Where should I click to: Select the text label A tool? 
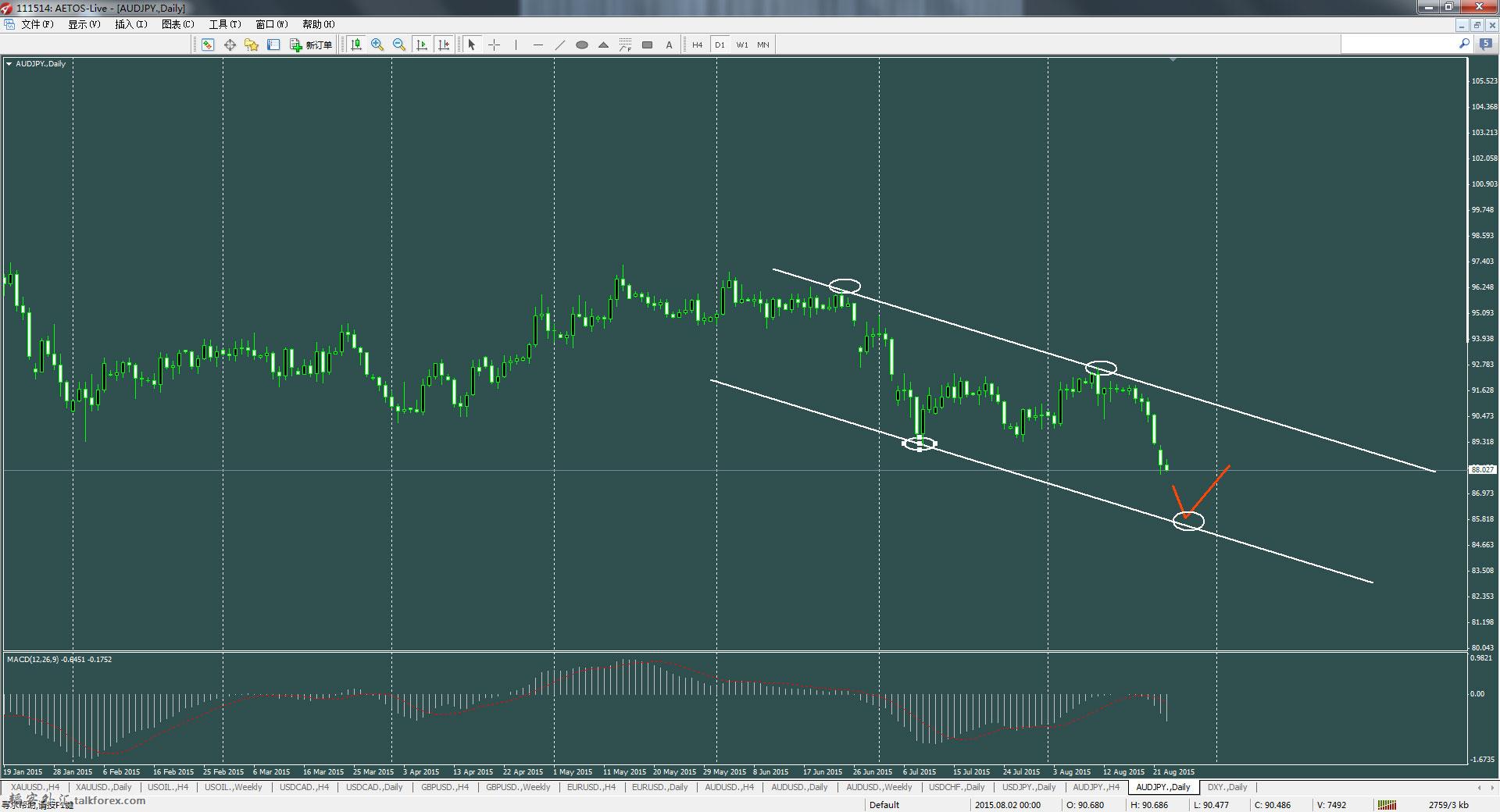click(669, 45)
